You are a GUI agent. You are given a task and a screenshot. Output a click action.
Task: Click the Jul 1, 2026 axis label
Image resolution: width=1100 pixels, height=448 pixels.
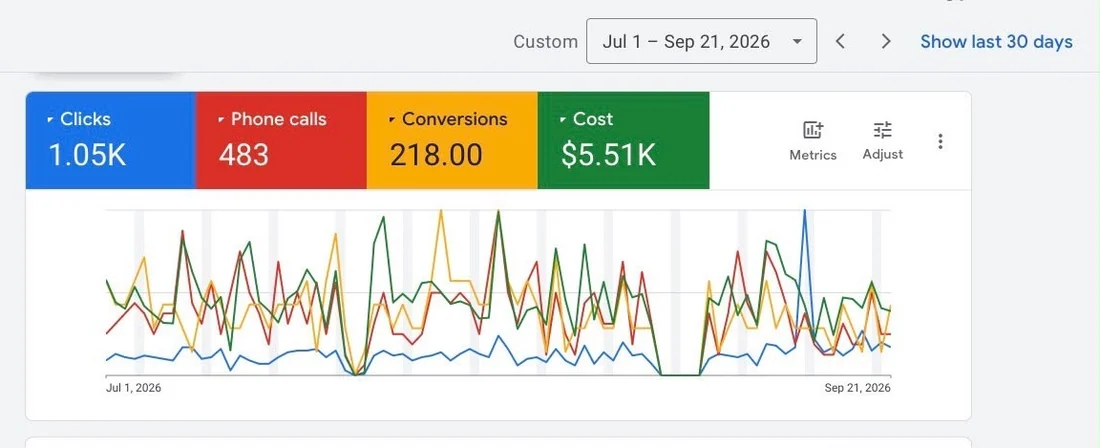tap(133, 388)
